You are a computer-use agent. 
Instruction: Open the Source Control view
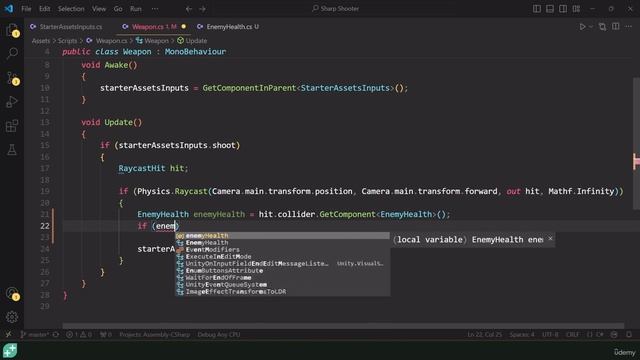pos(12,78)
